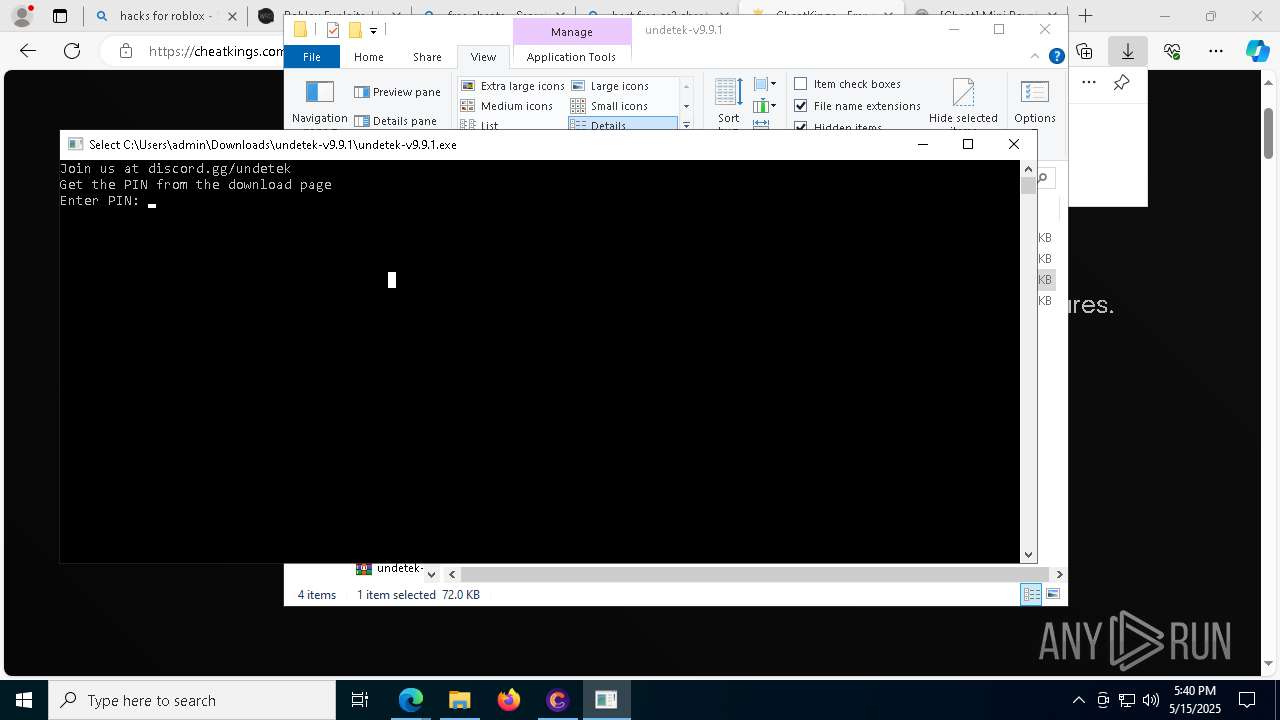Click New folder quick access icon

click(x=355, y=30)
